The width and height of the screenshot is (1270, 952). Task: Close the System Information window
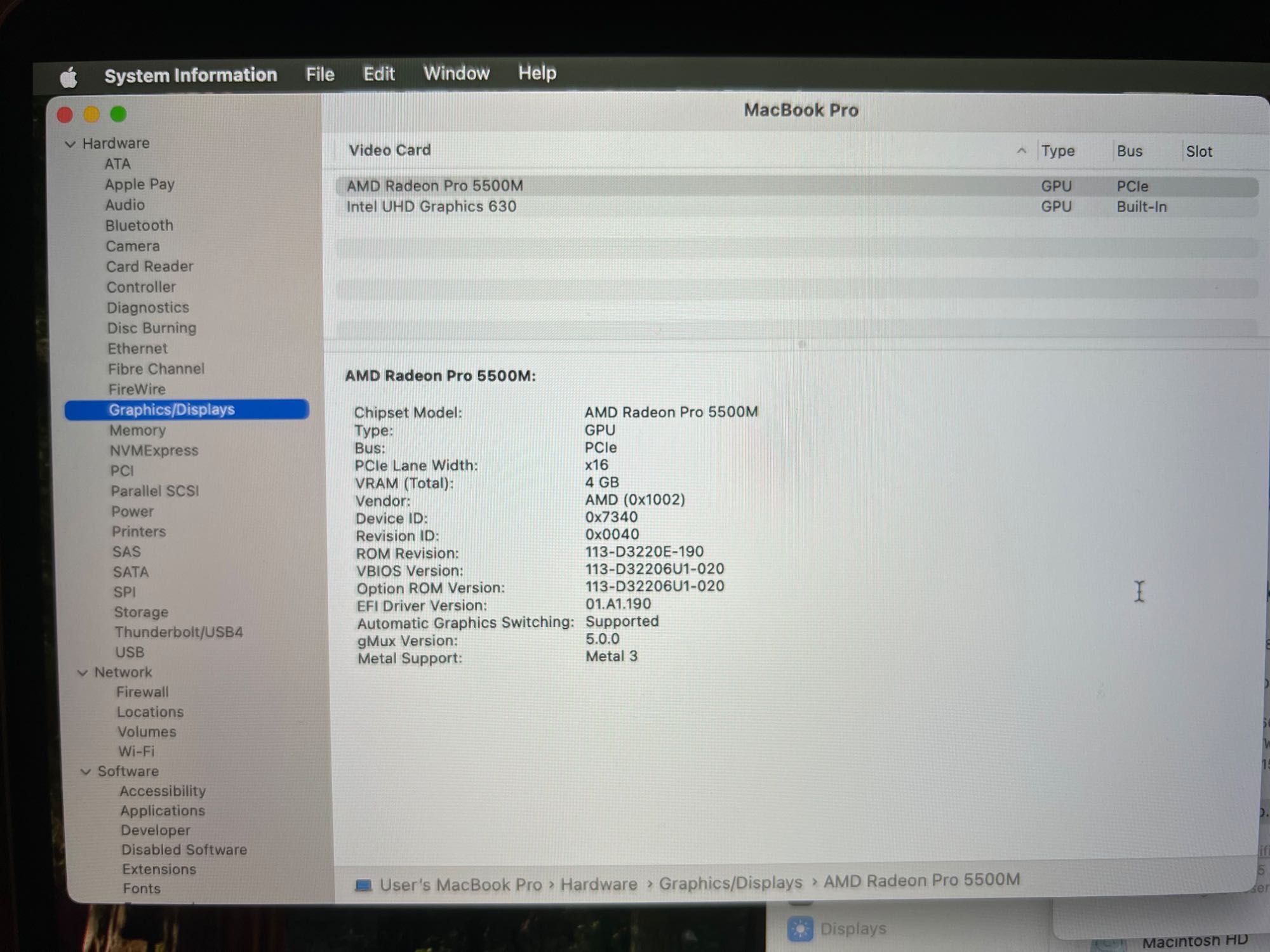(x=64, y=115)
